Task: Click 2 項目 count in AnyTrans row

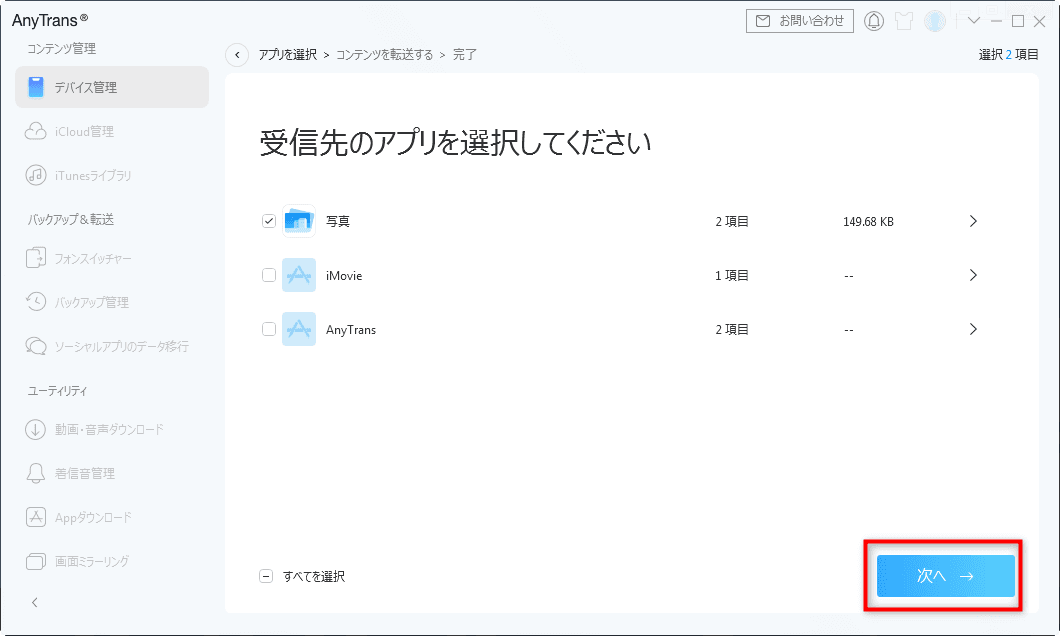Action: pos(732,330)
